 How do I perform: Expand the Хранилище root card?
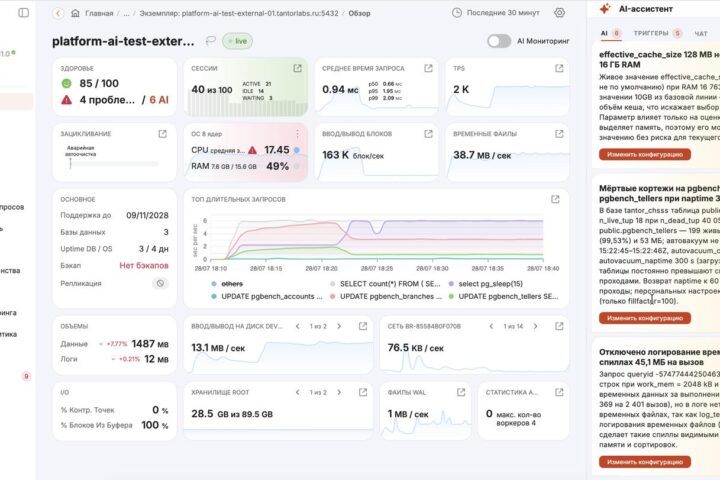pos(363,392)
